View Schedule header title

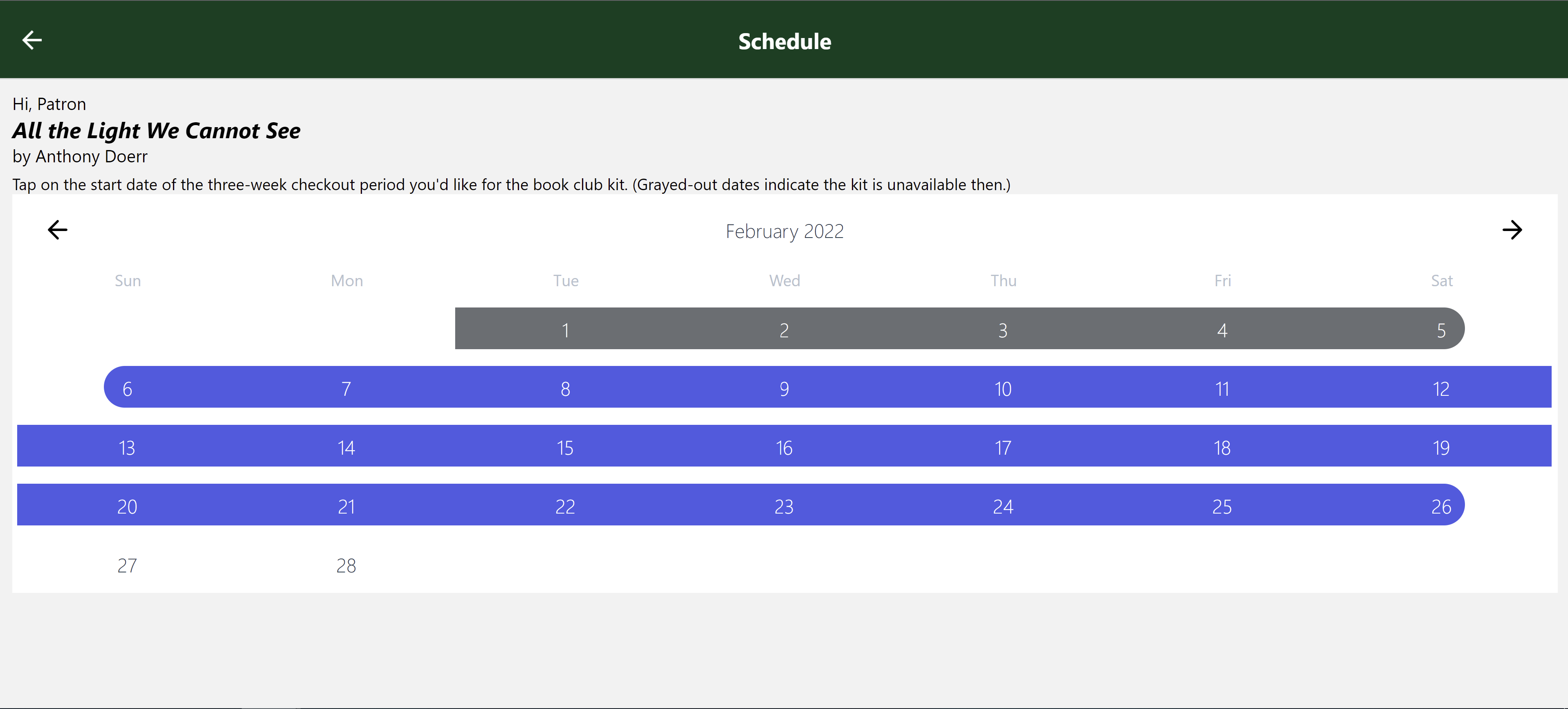tap(784, 40)
